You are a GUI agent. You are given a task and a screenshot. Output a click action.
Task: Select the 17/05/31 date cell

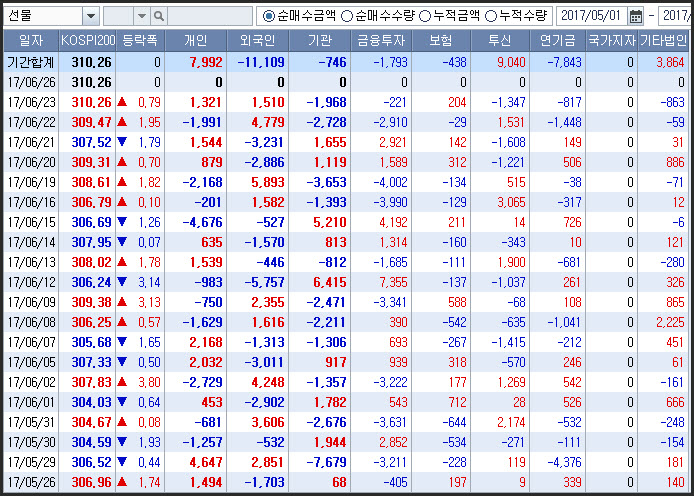point(31,422)
